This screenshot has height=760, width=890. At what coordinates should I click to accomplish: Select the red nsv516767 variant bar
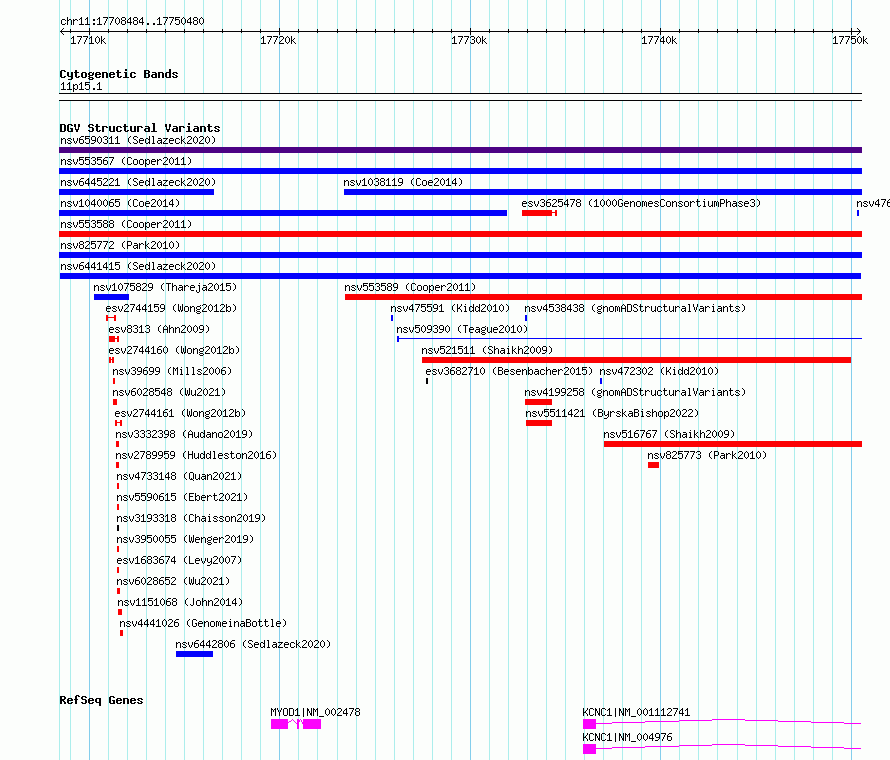click(733, 444)
